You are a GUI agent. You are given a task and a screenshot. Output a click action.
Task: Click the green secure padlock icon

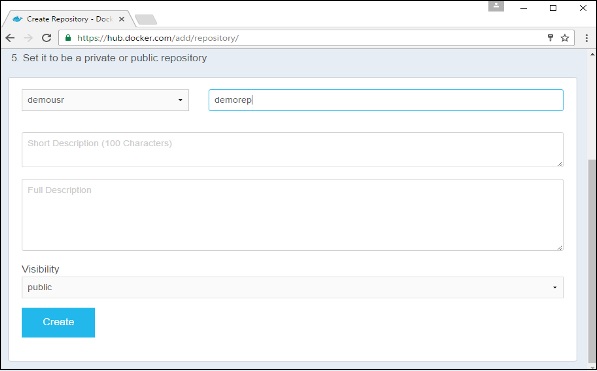[x=68, y=38]
